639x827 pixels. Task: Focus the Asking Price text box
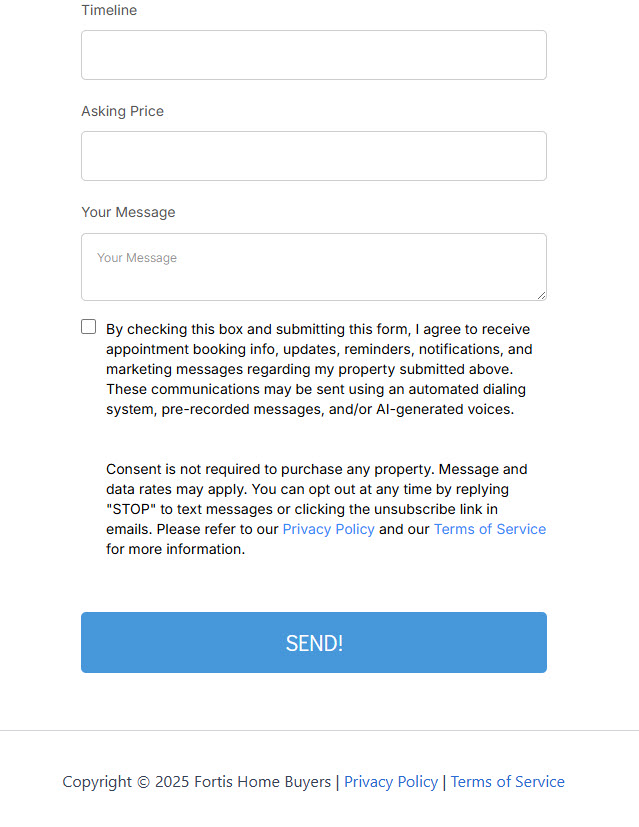[313, 156]
